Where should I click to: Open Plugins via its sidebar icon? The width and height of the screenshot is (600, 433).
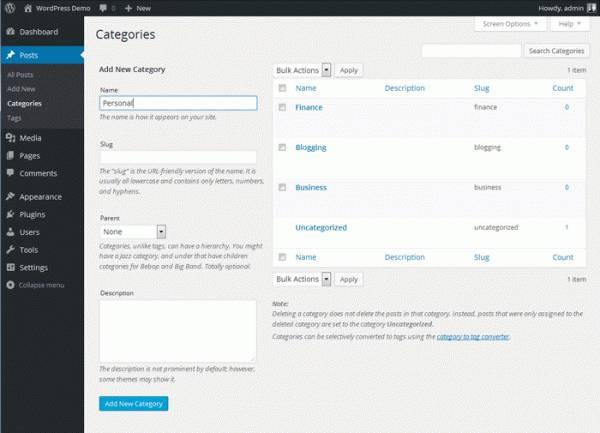tap(10, 214)
